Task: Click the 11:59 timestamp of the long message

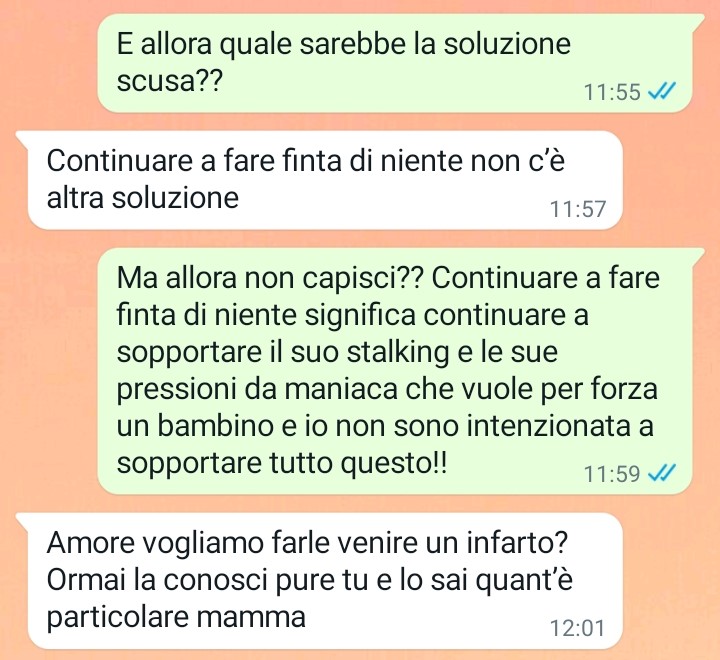Action: 612,474
